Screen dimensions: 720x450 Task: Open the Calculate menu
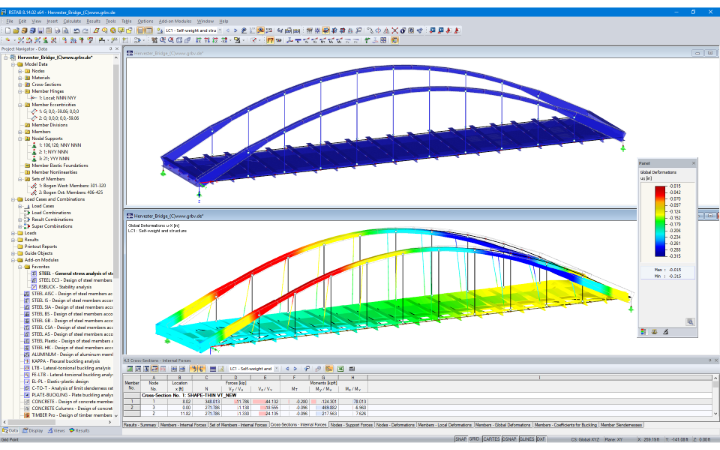72,21
